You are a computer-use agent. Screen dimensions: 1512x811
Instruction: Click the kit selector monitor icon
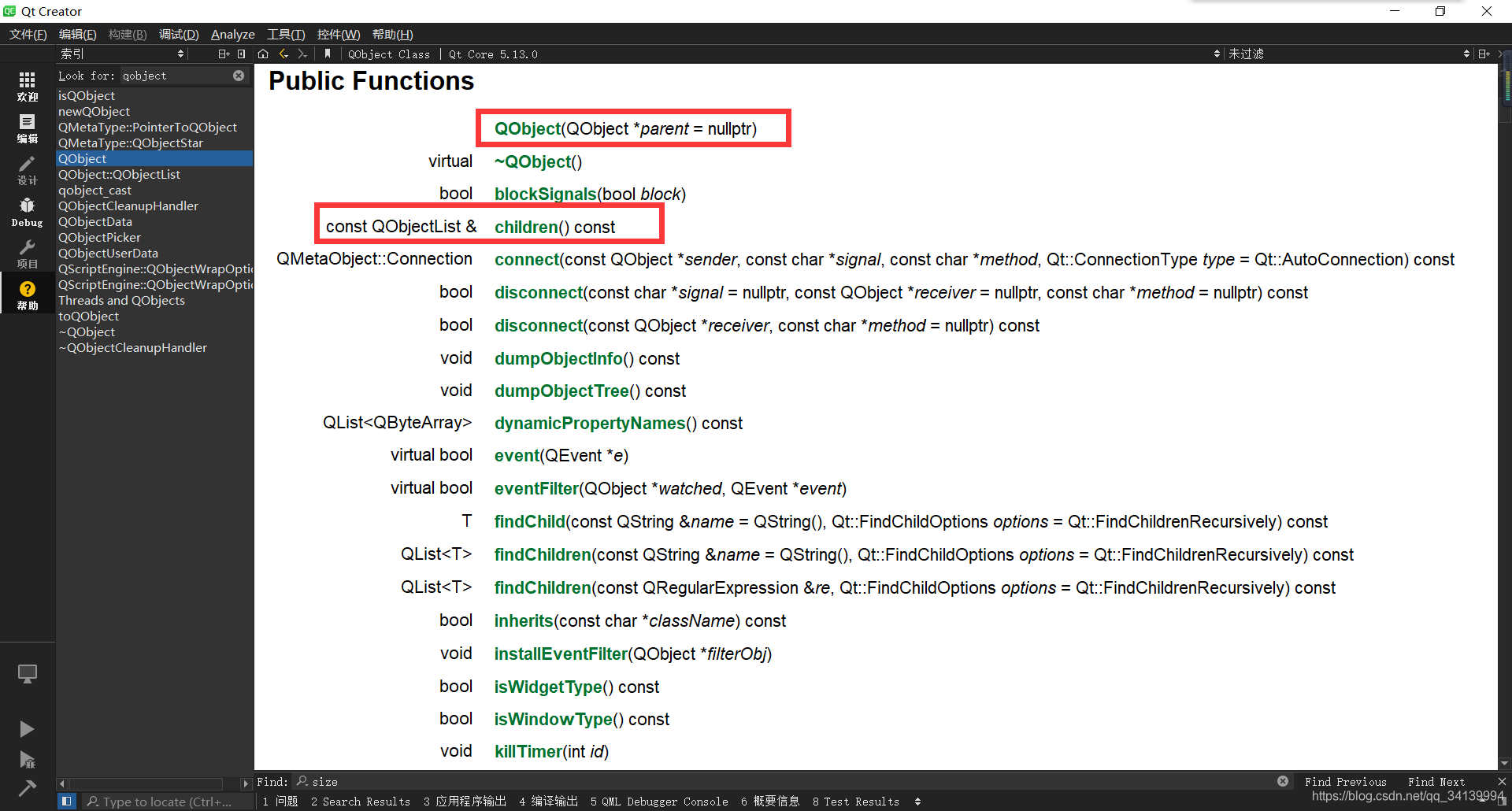(x=28, y=675)
